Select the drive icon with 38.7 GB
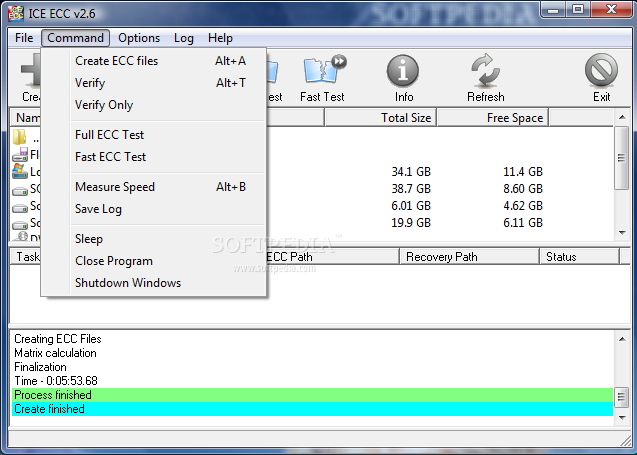637x455 pixels. (x=20, y=190)
